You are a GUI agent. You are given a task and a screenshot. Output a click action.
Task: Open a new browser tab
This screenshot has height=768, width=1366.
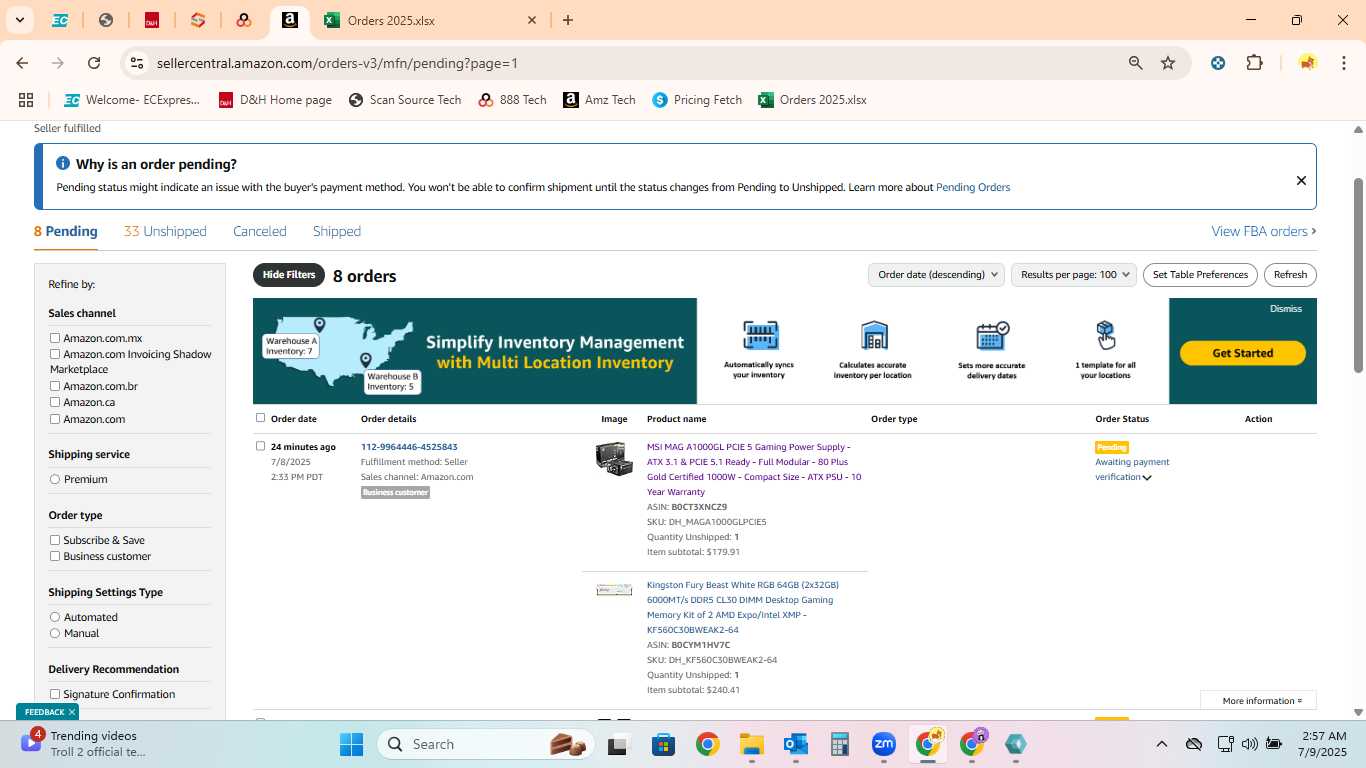[x=568, y=20]
